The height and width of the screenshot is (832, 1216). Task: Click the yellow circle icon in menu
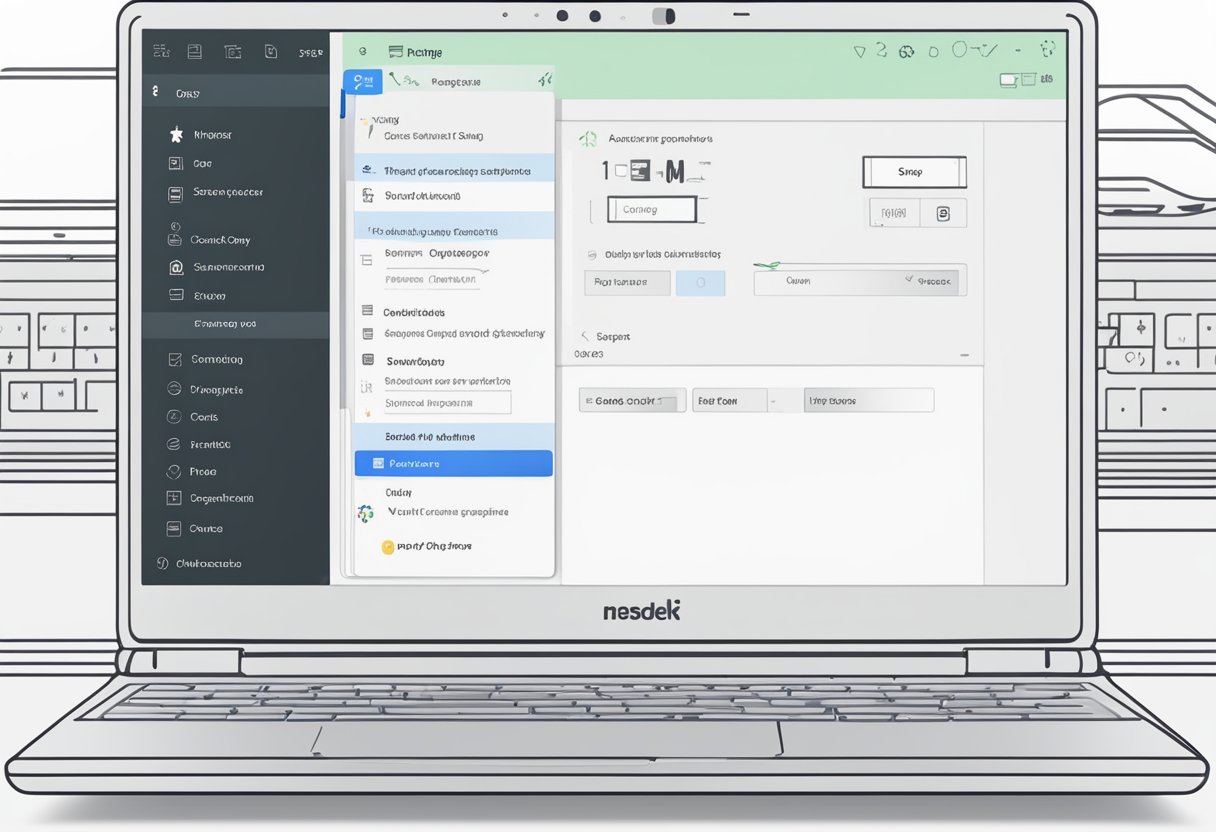point(388,547)
